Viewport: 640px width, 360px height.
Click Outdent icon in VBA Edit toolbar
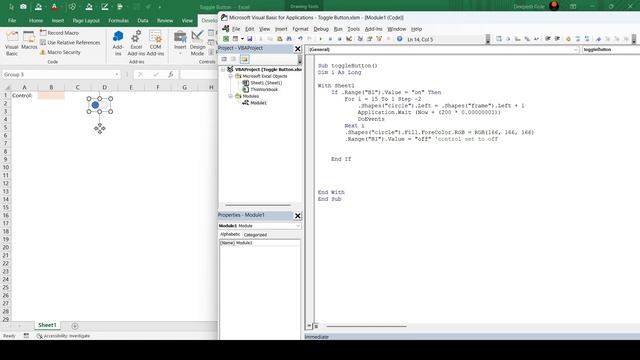557,39
